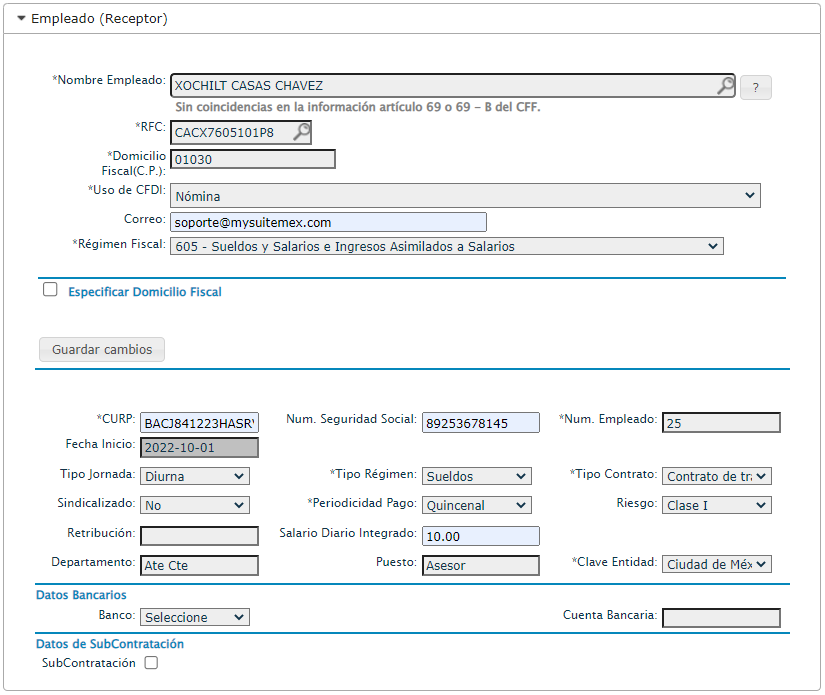Focus the Salario Diario Integrado field
825x695 pixels.
(480, 537)
